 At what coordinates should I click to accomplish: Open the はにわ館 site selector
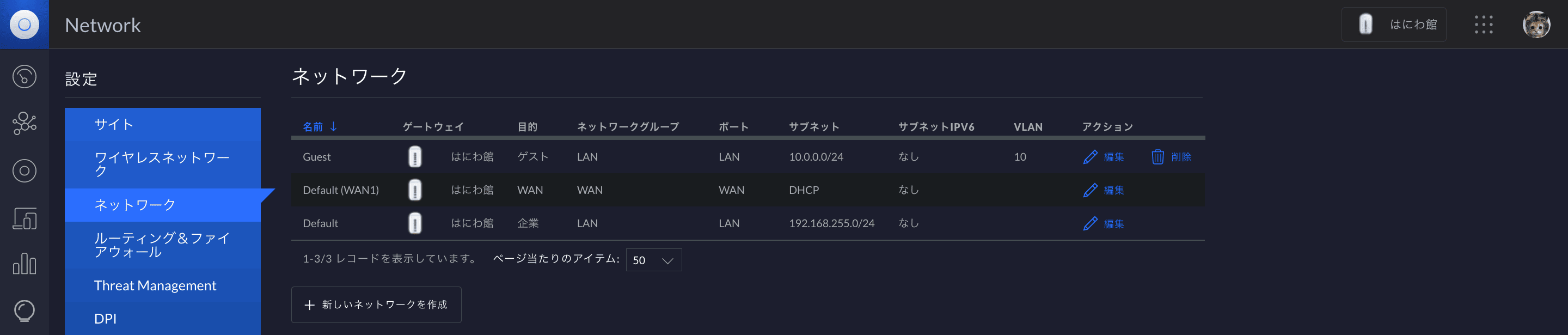click(1393, 25)
